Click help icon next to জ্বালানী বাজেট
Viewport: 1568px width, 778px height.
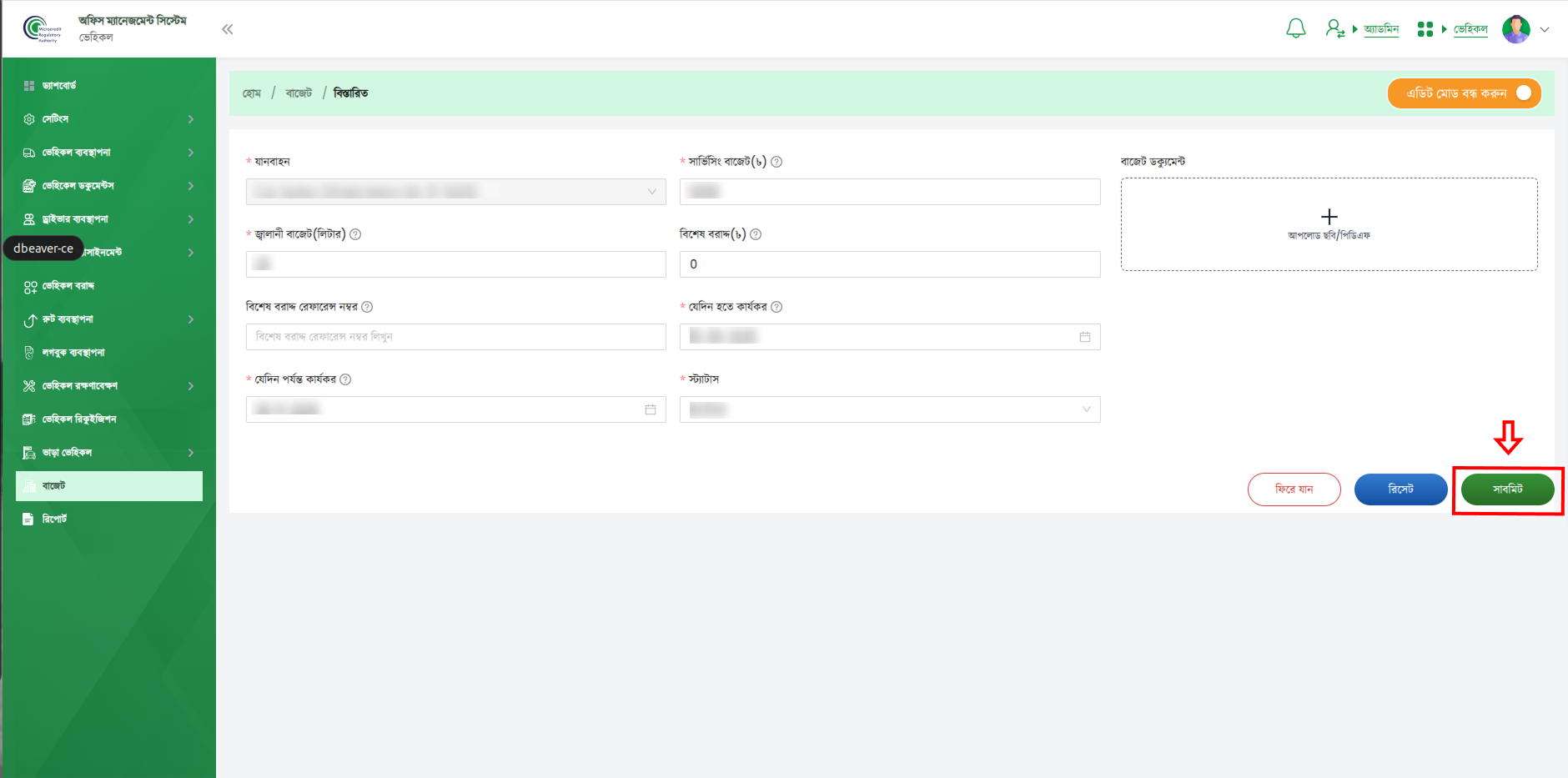[x=355, y=234]
